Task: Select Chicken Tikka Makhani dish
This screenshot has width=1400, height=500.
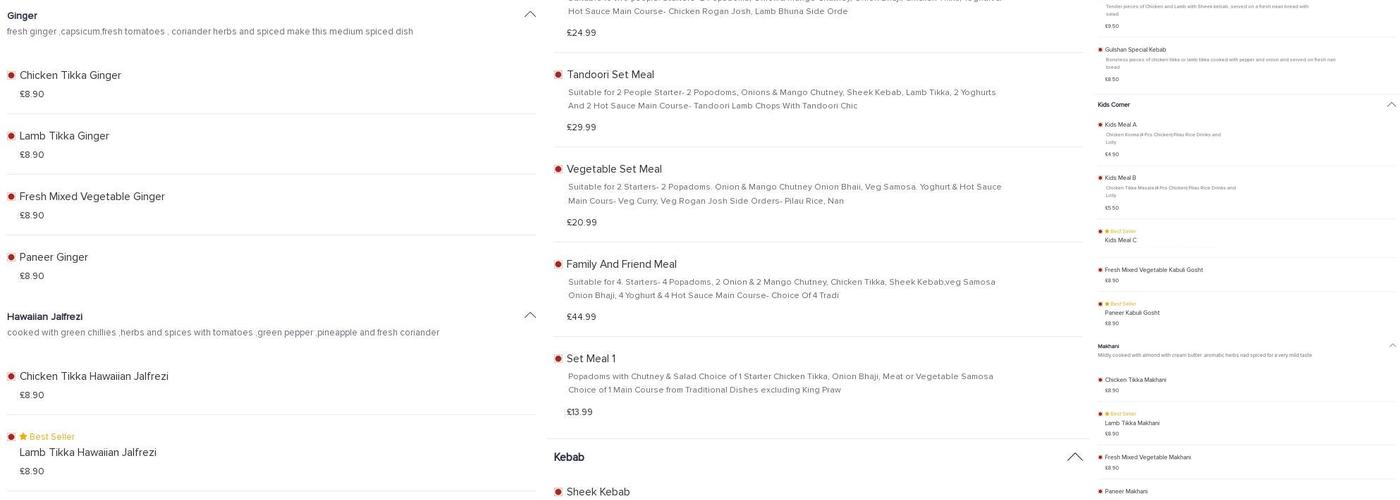Action: click(x=1135, y=380)
